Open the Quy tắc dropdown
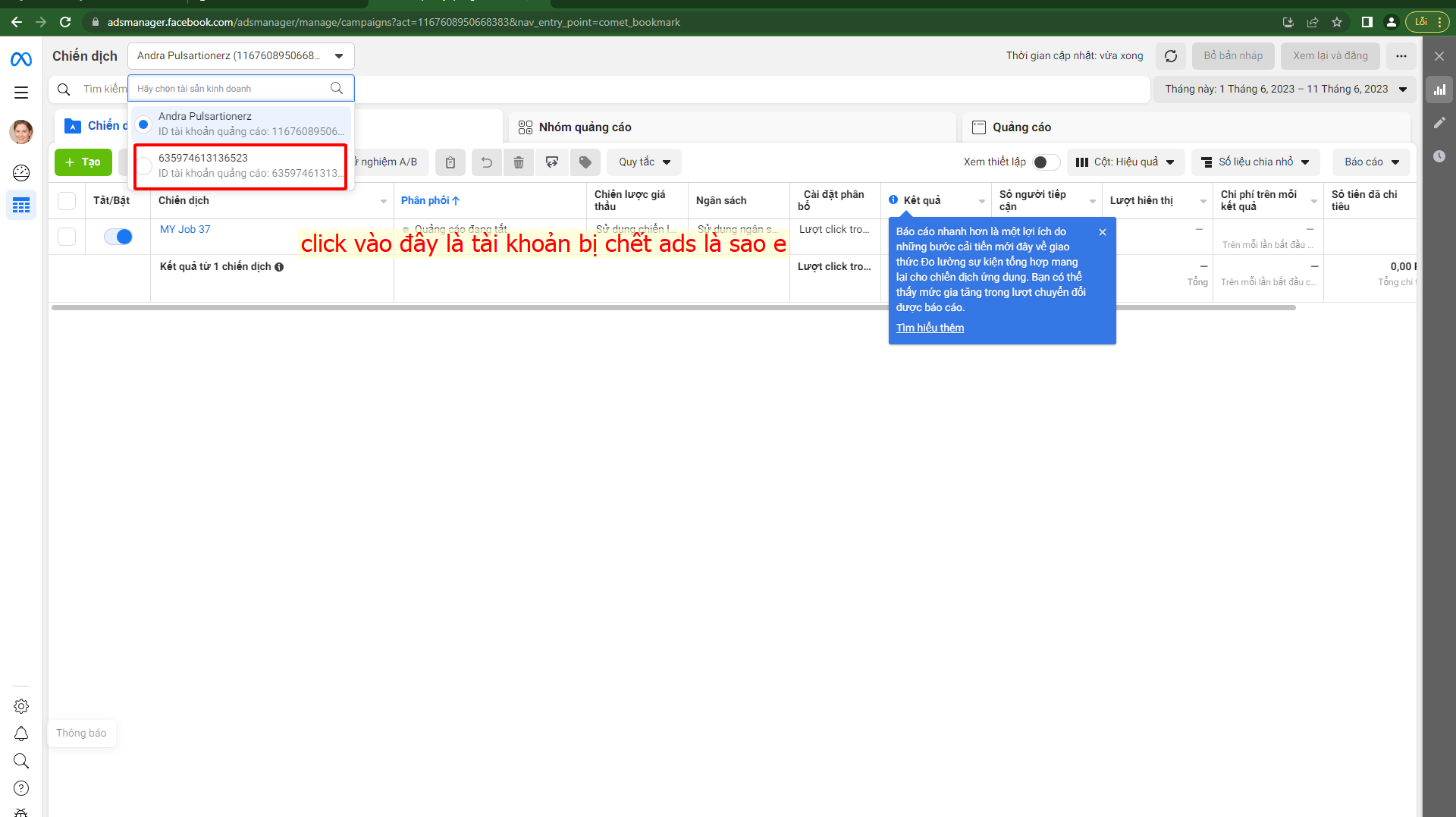This screenshot has width=1456, height=817. (x=644, y=162)
